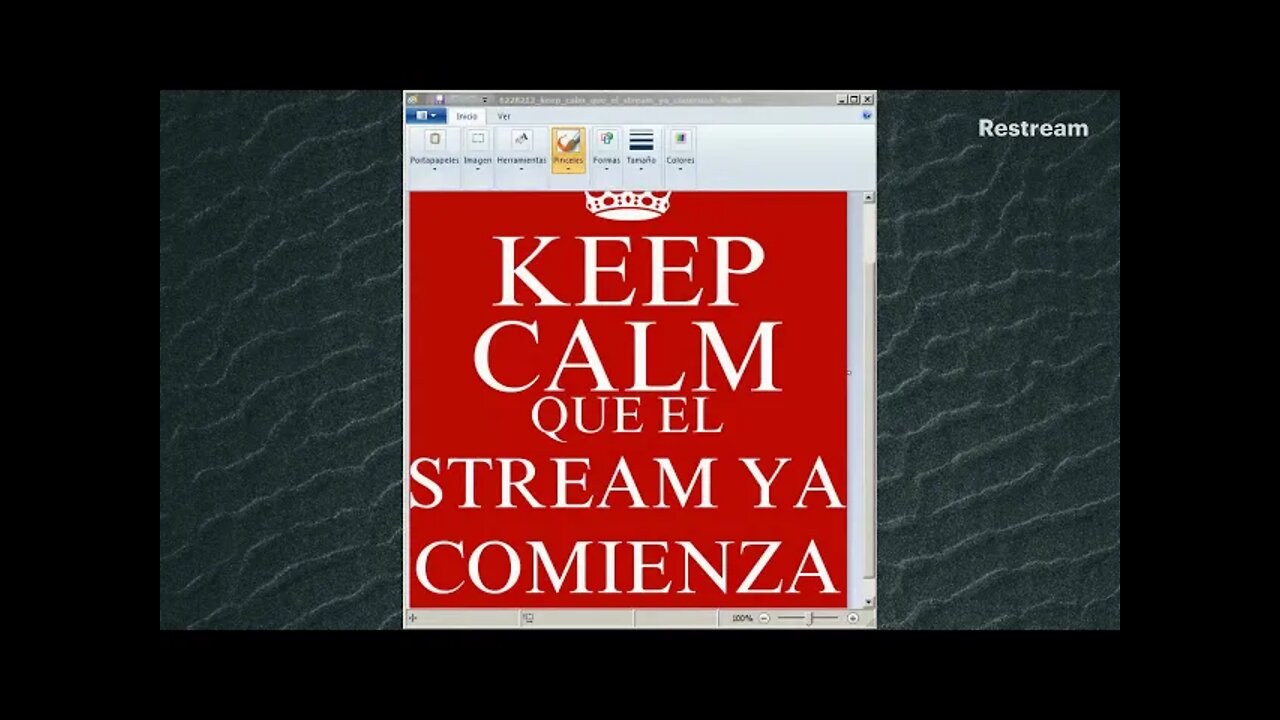Click the Paint app icon in title bar
Screen dimensions: 1280x720
click(412, 100)
